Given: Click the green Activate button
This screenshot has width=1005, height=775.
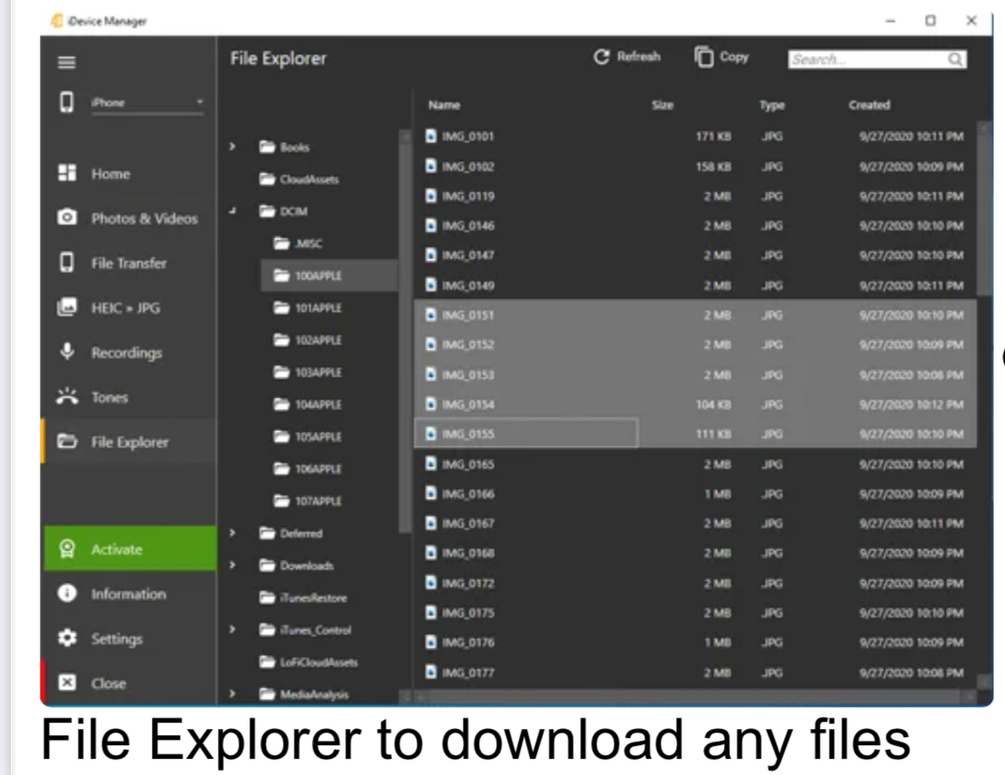Looking at the screenshot, I should click(130, 549).
